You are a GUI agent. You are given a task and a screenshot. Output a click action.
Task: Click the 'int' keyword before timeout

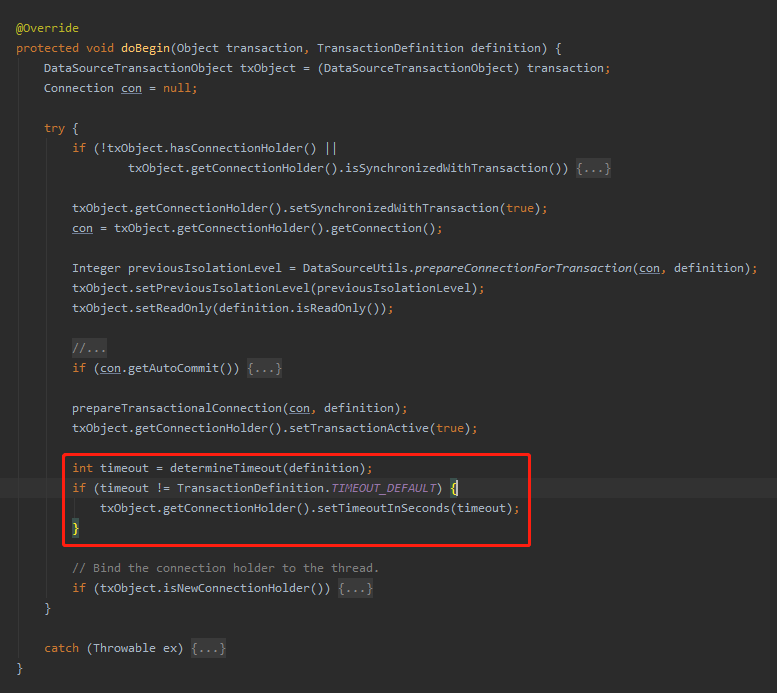tap(82, 468)
